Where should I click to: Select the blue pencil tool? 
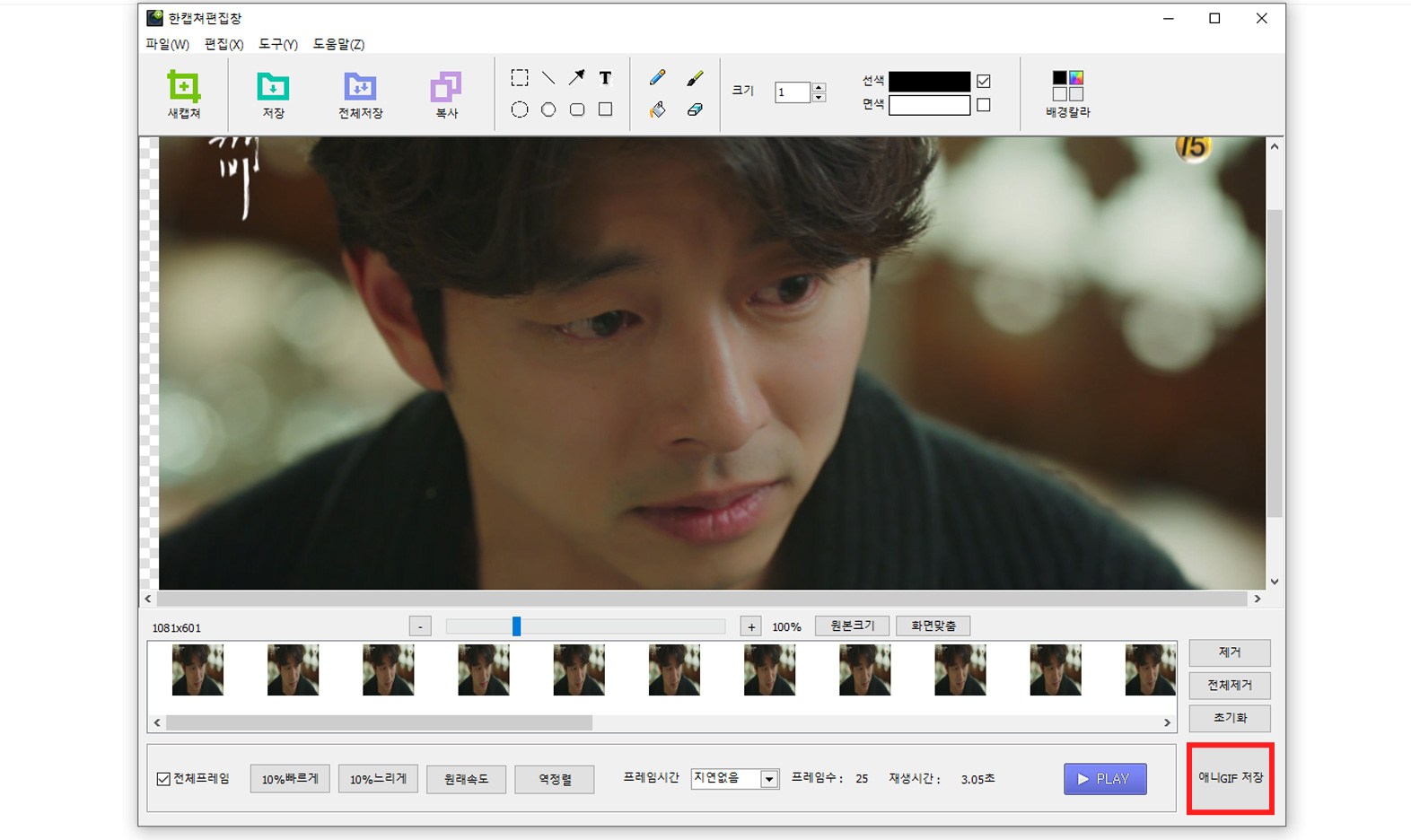point(657,78)
